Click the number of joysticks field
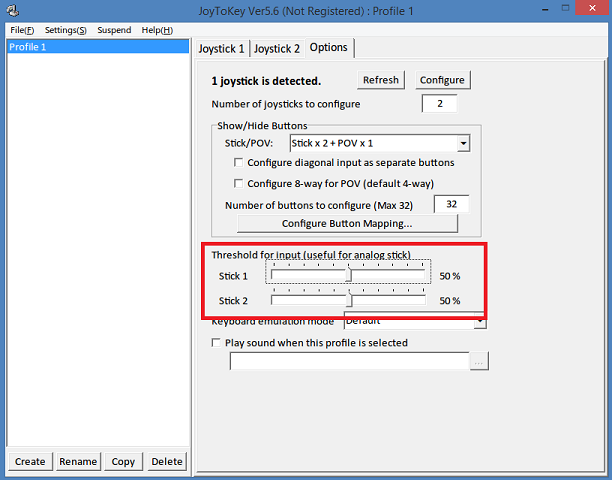This screenshot has width=612, height=480. click(439, 103)
